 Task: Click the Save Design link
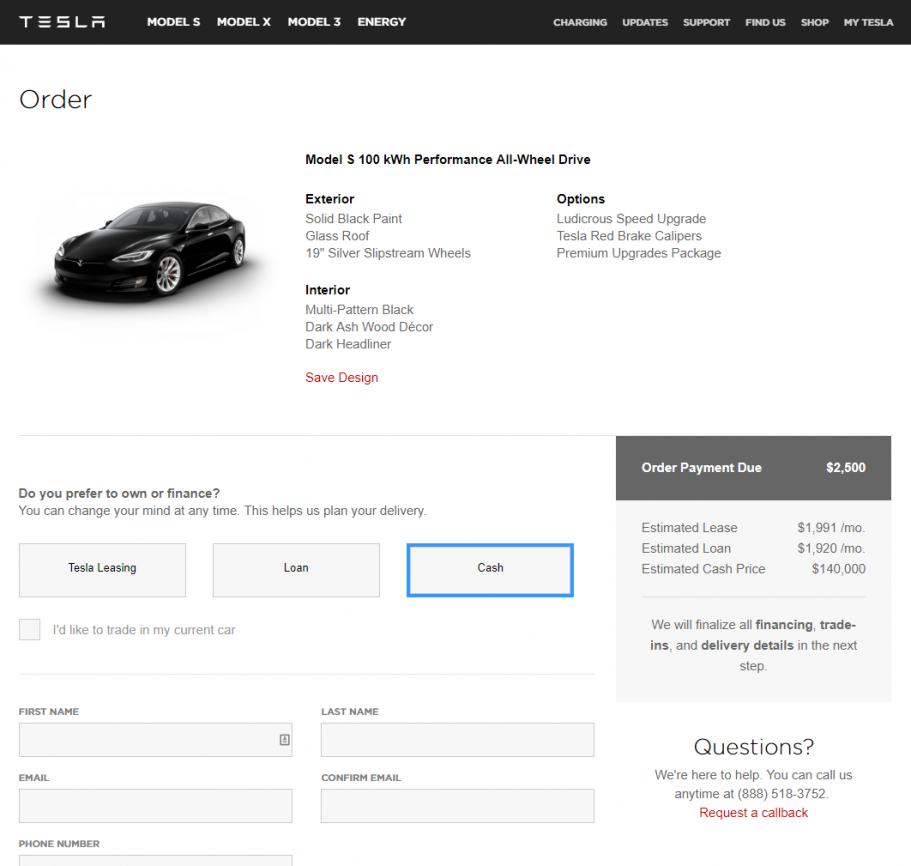click(342, 378)
